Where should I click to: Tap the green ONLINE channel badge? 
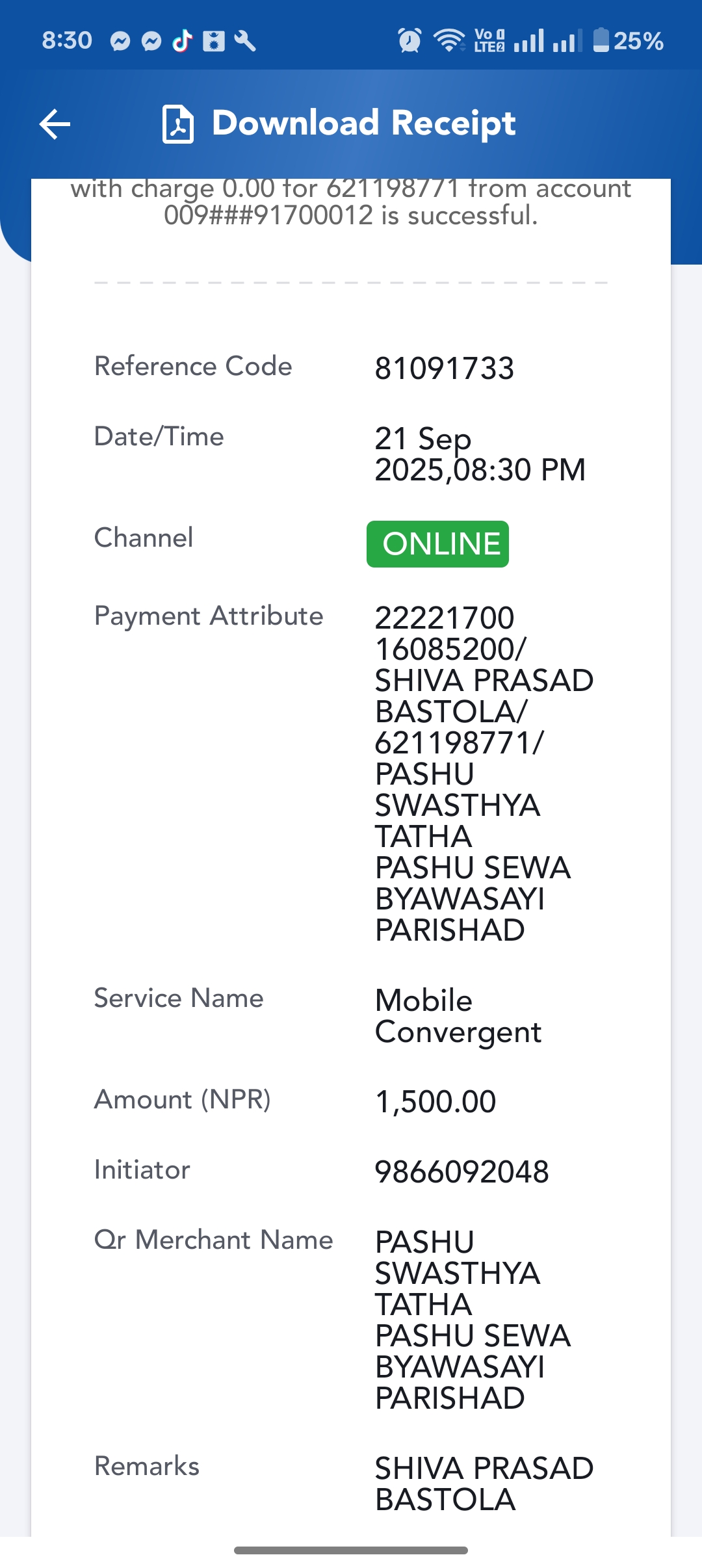(437, 544)
